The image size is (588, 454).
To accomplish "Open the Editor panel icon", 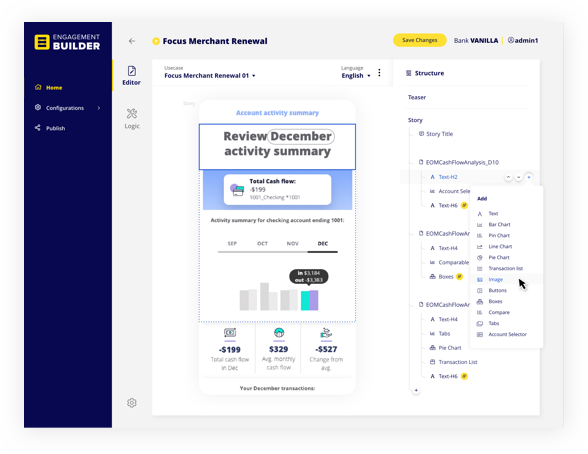I will [132, 71].
